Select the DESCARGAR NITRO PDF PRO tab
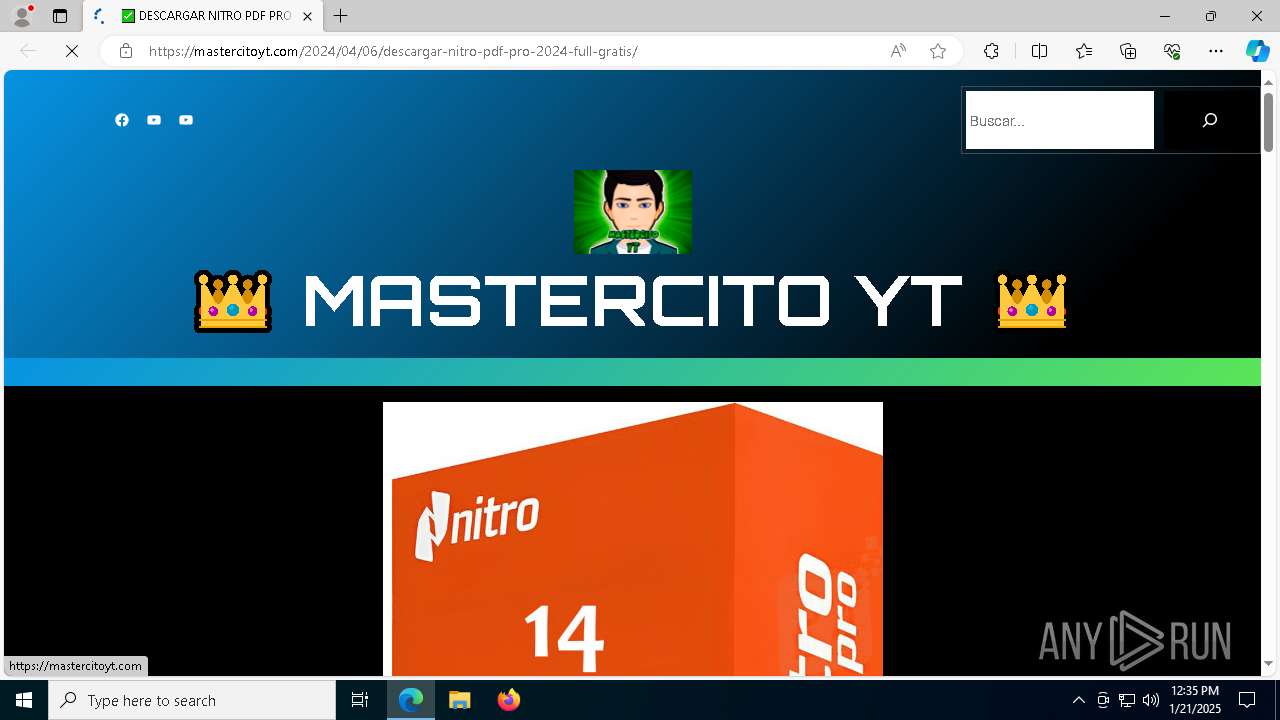This screenshot has height=720, width=1280. pos(204,16)
